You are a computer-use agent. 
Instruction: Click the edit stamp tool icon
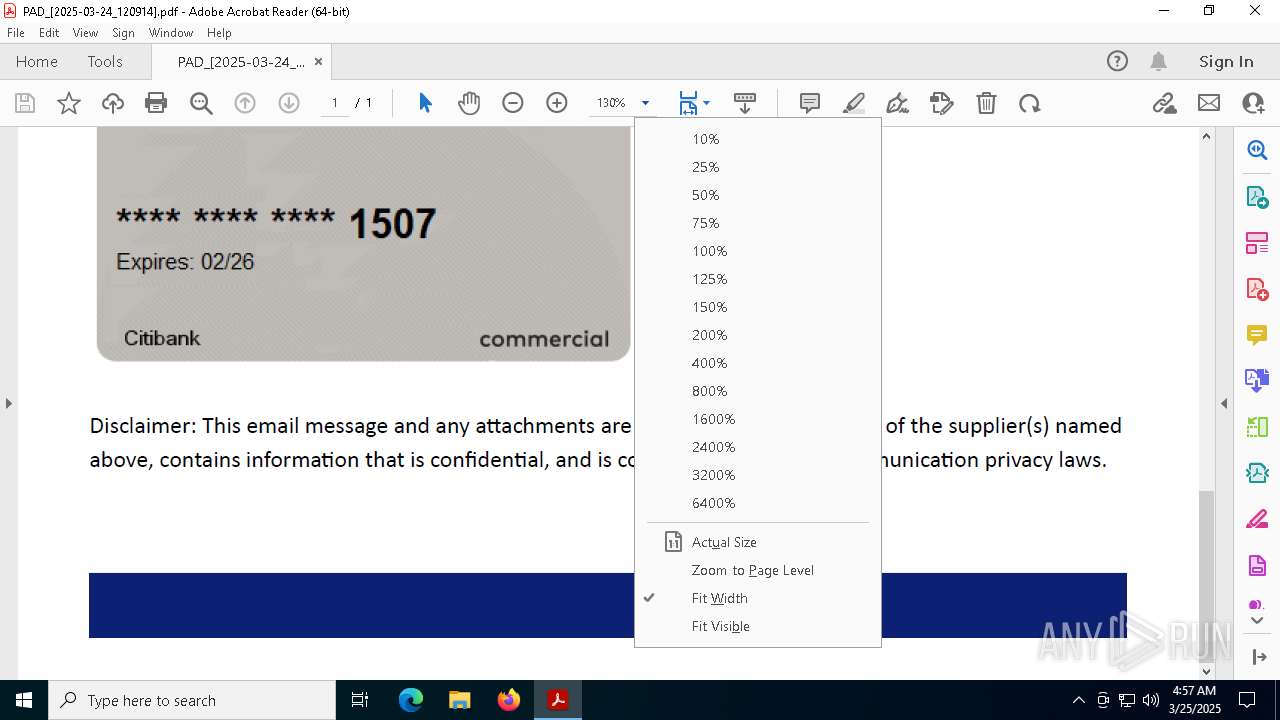942,103
